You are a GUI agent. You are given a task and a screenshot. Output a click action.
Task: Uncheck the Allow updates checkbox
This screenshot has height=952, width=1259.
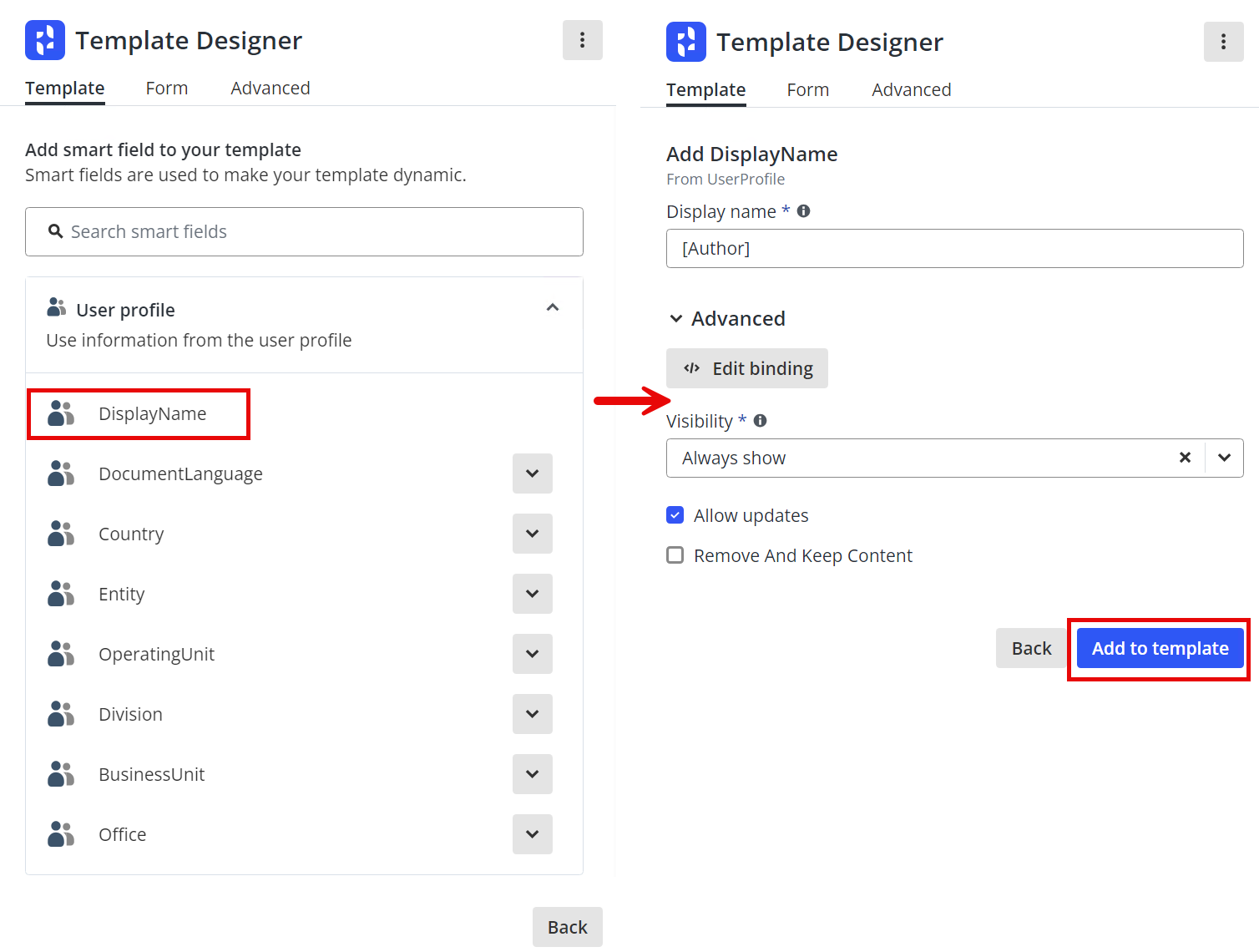[675, 515]
